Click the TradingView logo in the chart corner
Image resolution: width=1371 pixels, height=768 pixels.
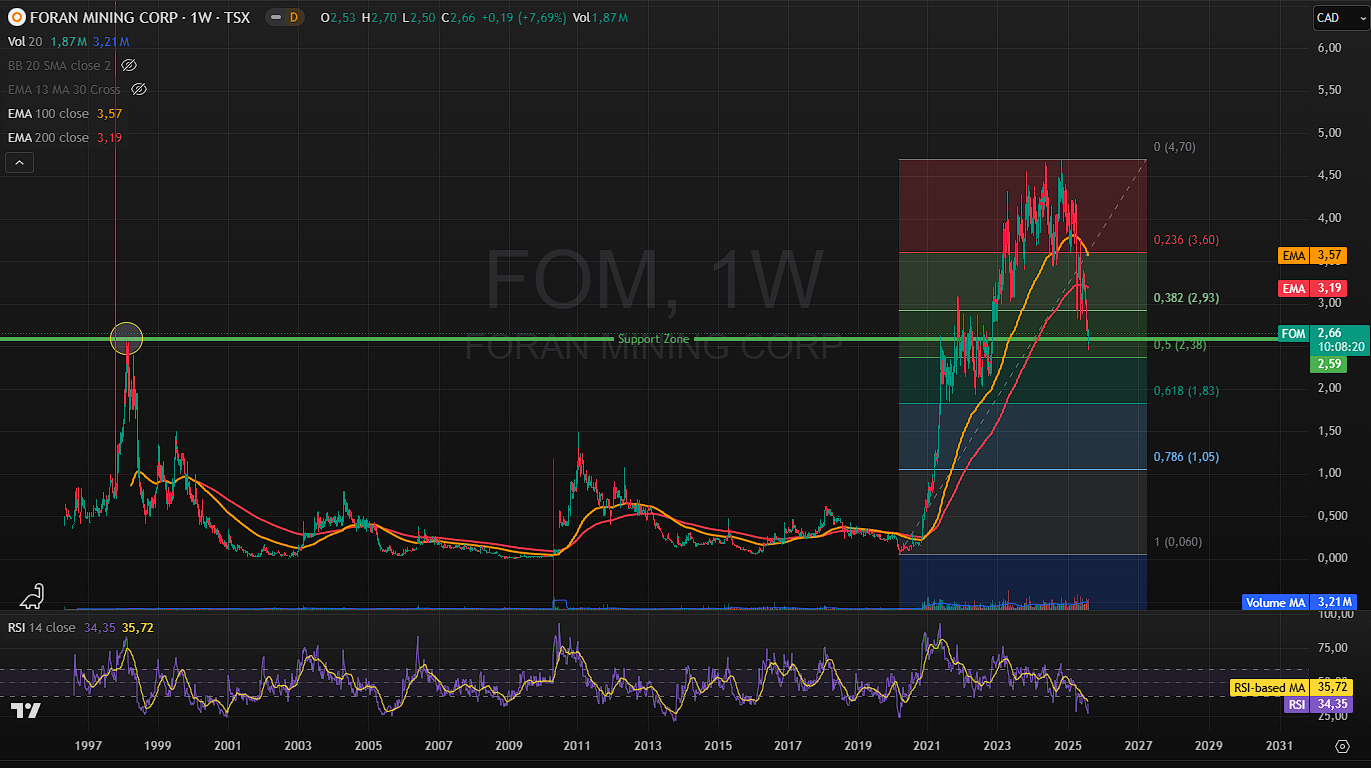(25, 711)
